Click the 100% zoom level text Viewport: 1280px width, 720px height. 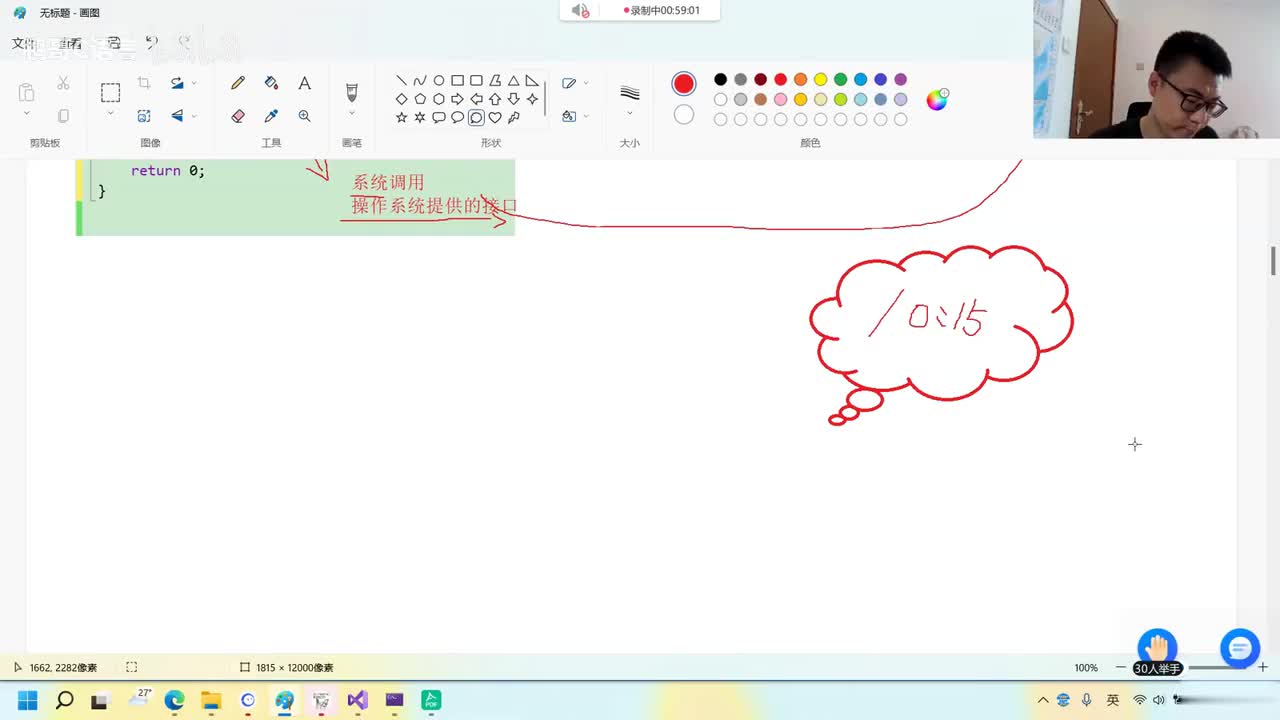(1086, 667)
